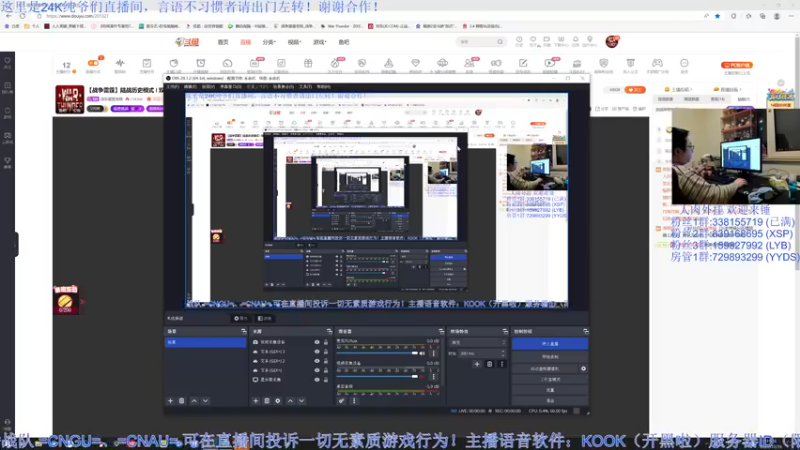Pop out the Scenes dock panel
Viewport: 800px width, 450px height.
point(243,332)
